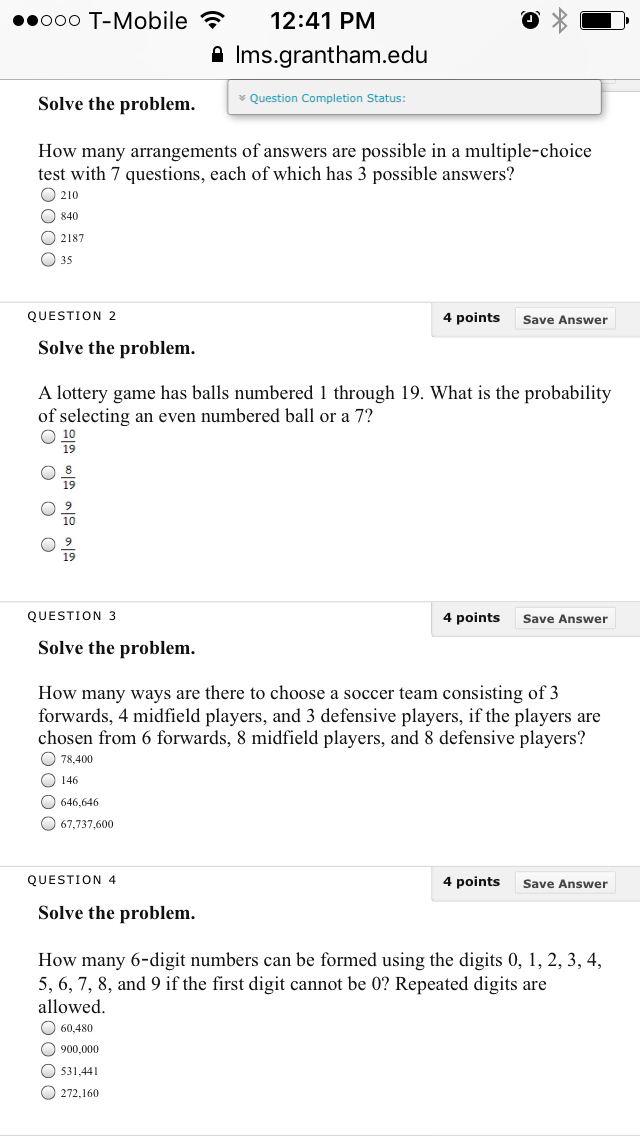
Task: Tap the signal strength dots
Action: (46, 21)
